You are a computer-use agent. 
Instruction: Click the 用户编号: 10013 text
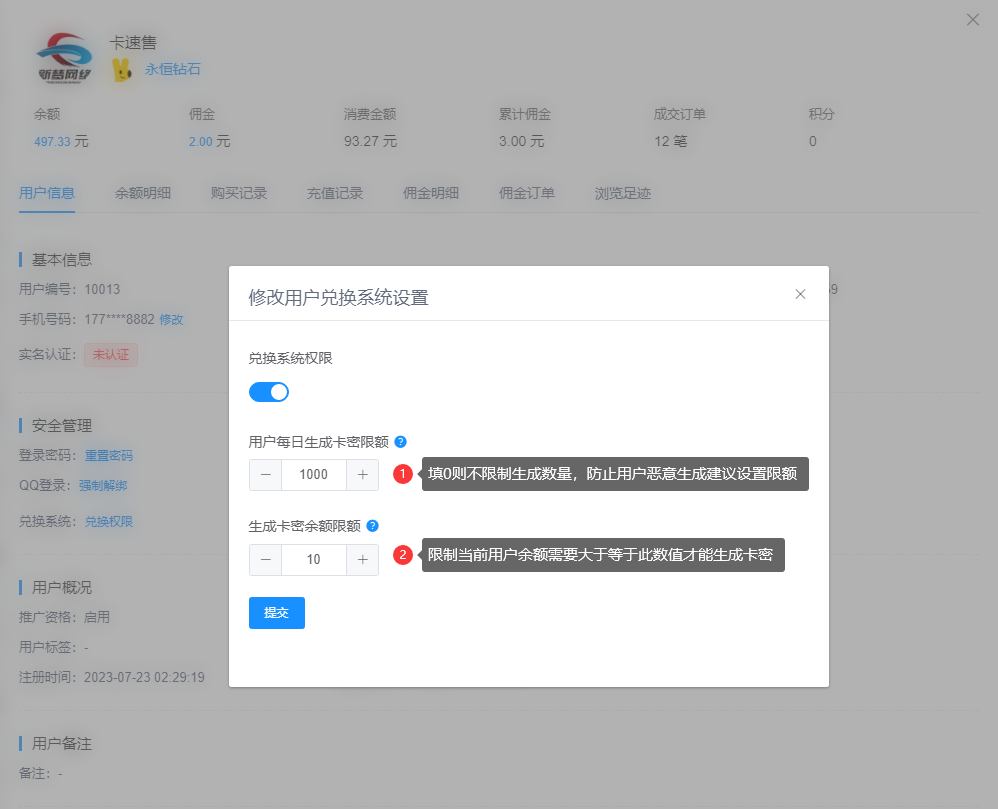tap(69, 289)
